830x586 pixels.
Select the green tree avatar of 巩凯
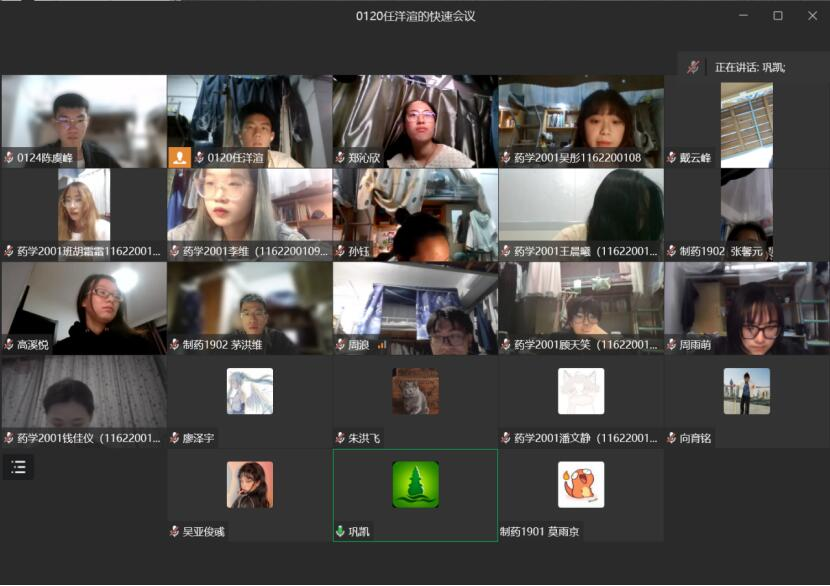415,484
